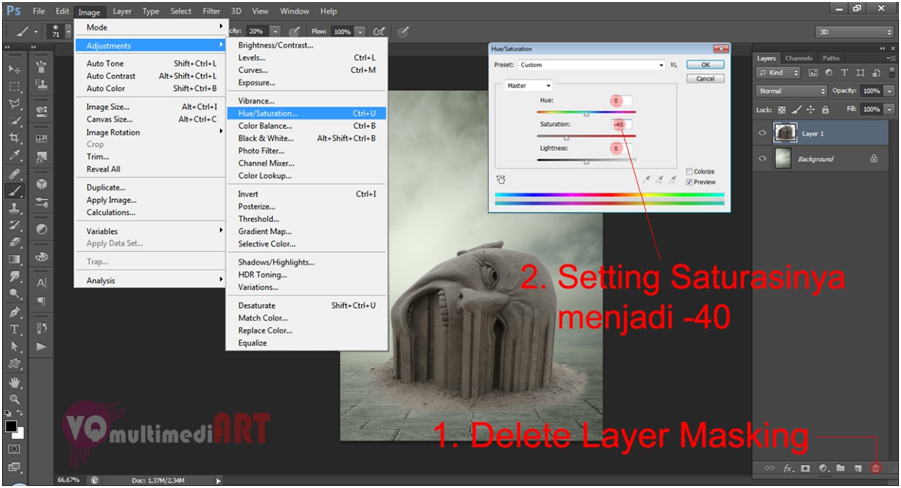Open the layer Fill dropdown arrow
901x488 pixels.
(x=890, y=109)
